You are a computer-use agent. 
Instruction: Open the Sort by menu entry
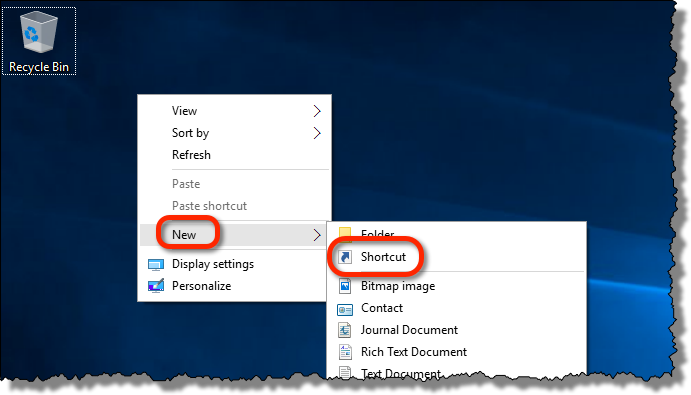pyautogui.click(x=234, y=133)
